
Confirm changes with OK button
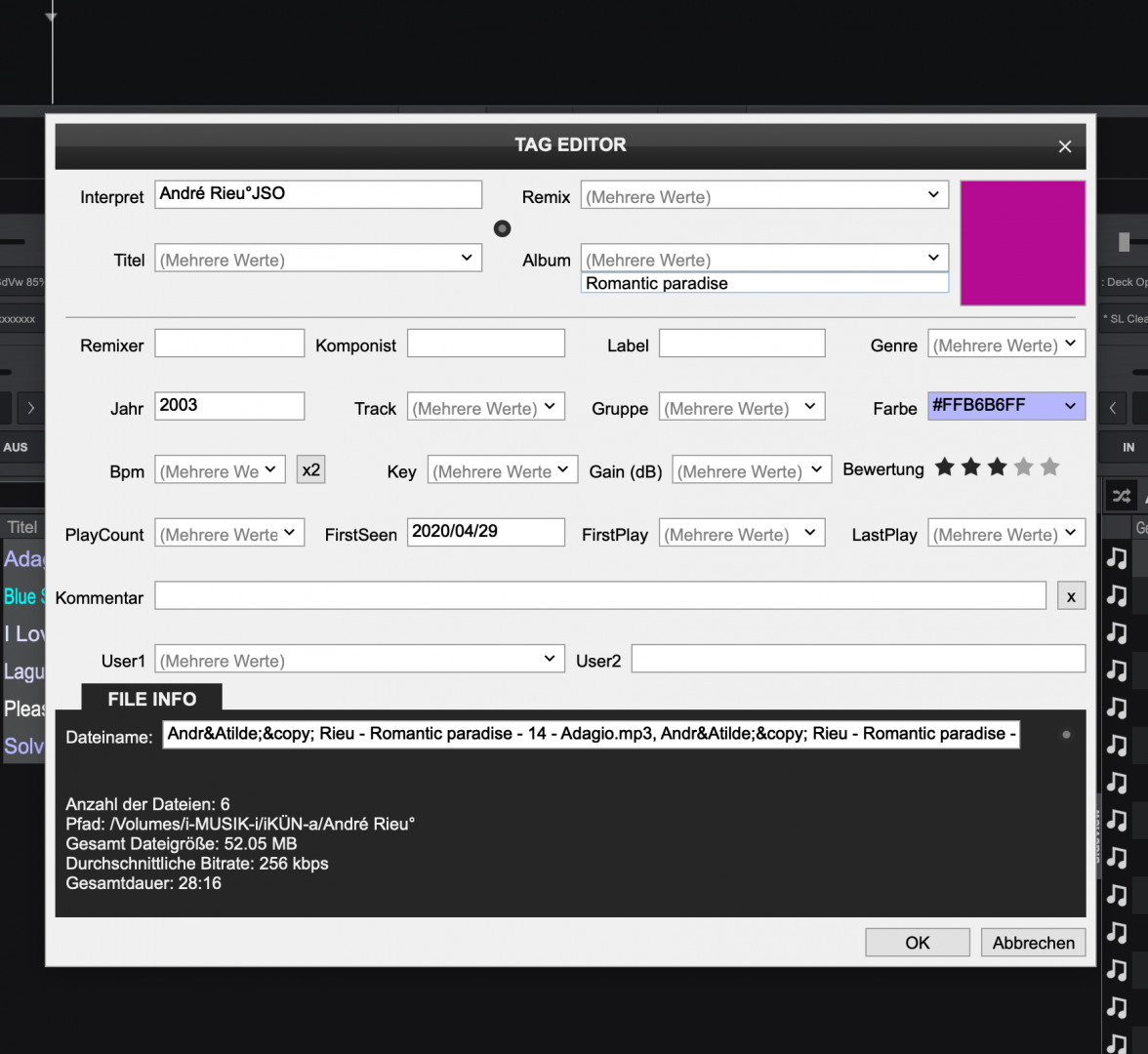tap(917, 943)
